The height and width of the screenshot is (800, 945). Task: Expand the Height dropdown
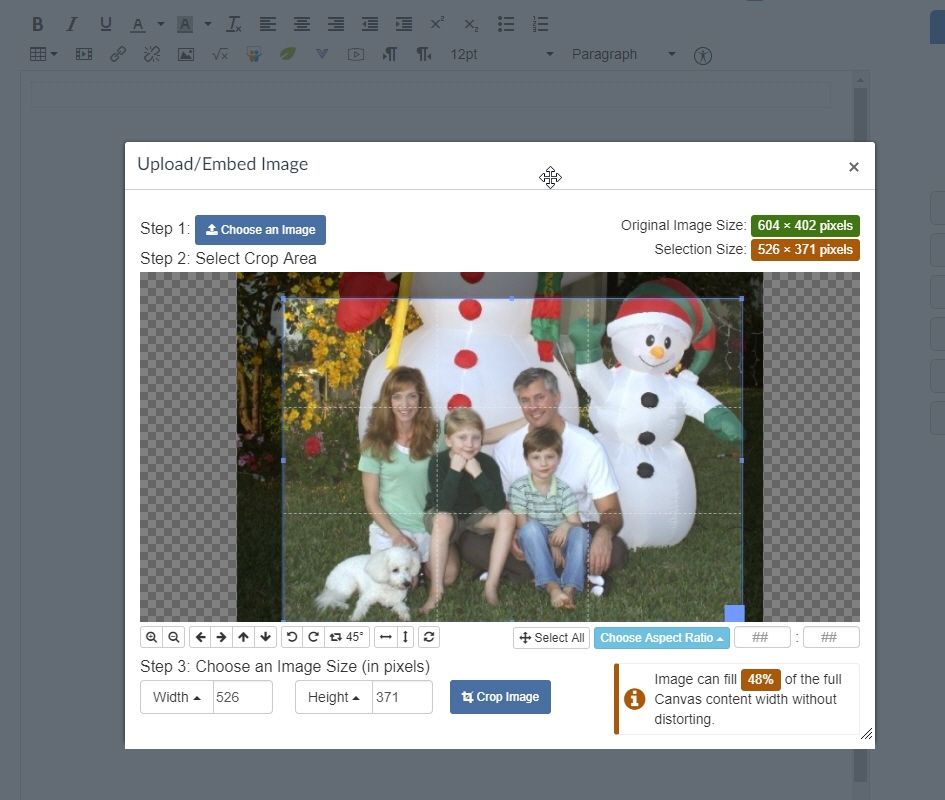[x=333, y=697]
